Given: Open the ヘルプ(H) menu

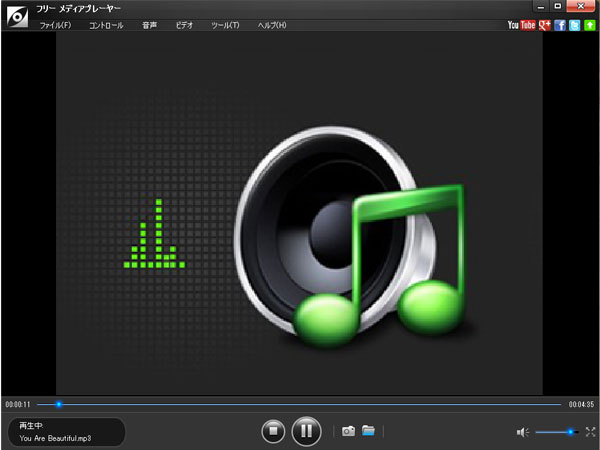Looking at the screenshot, I should click(x=271, y=25).
